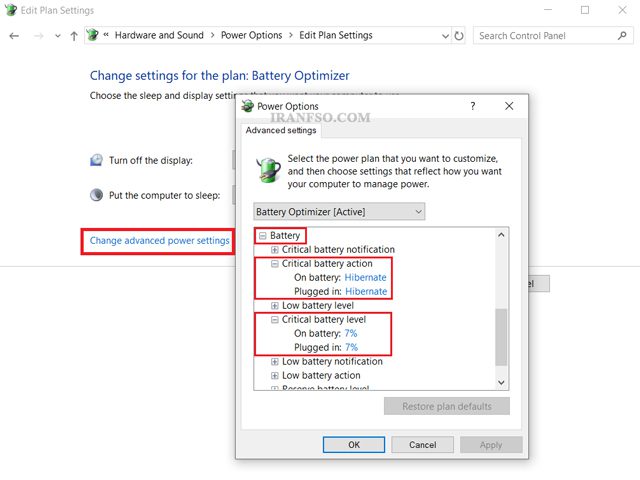
Task: Collapse Critical battery level
Action: pyautogui.click(x=275, y=320)
